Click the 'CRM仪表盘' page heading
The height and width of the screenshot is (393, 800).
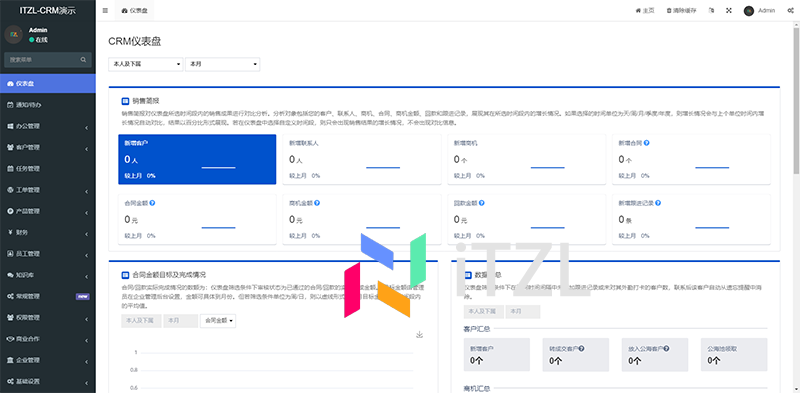click(x=135, y=42)
